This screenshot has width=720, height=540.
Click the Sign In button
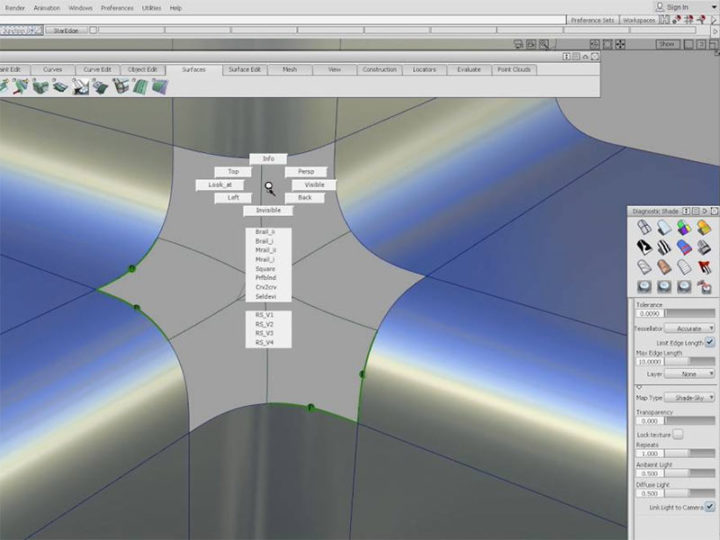677,7
